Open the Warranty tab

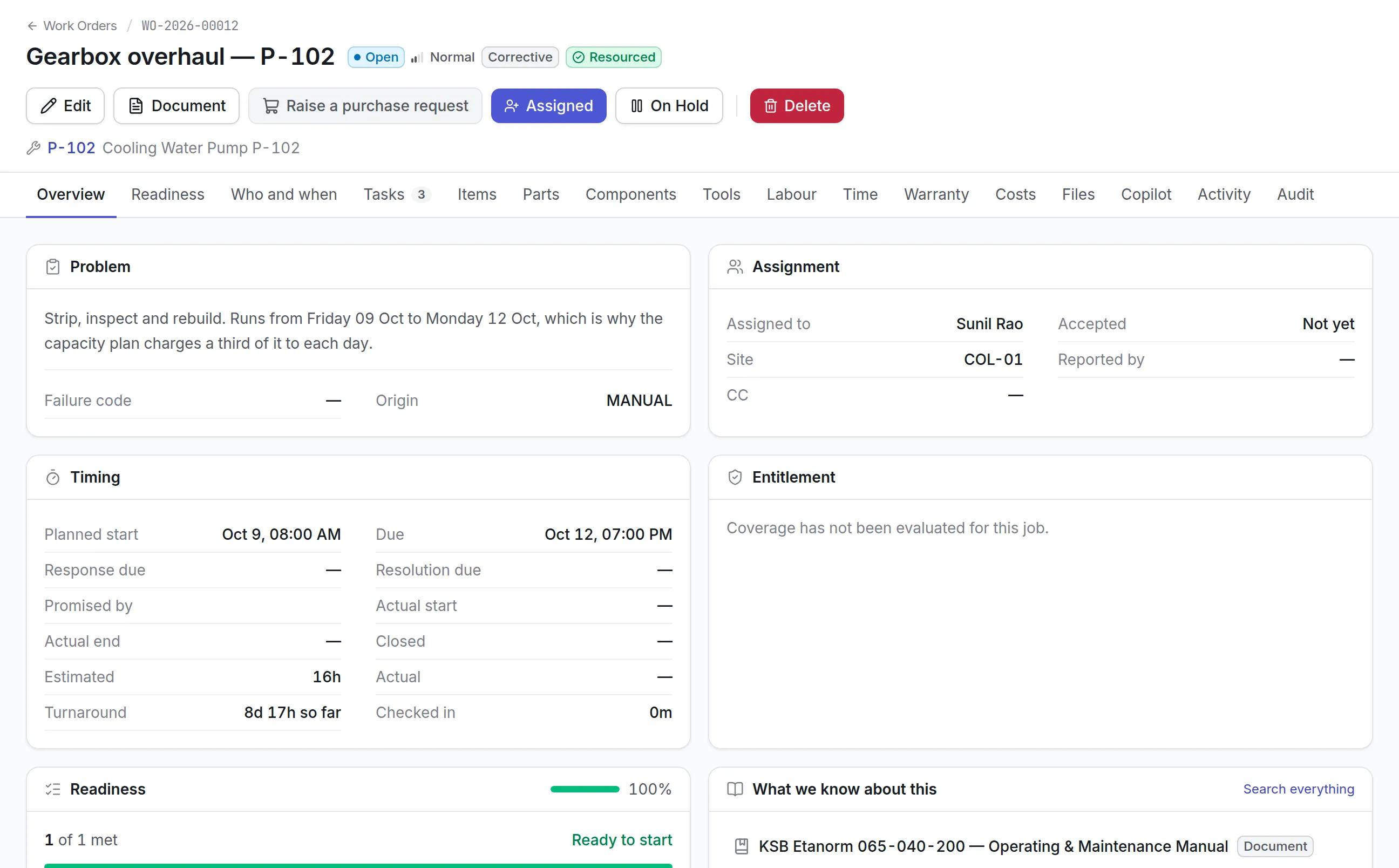(x=936, y=195)
